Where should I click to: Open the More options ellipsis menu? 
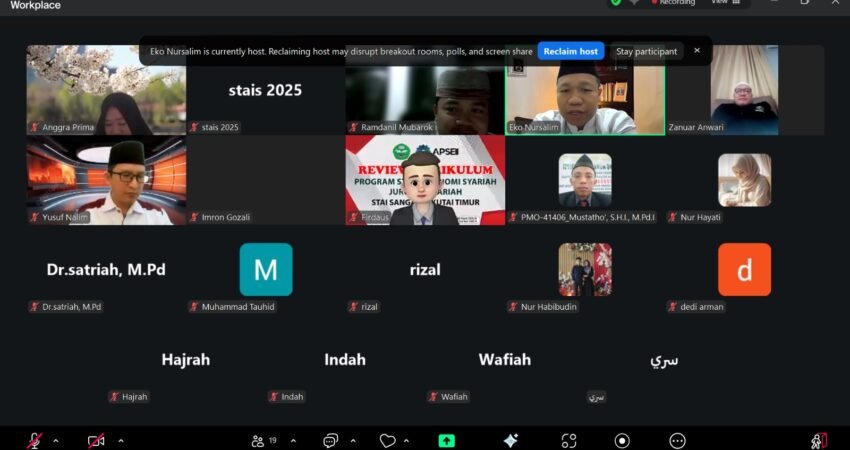[677, 440]
